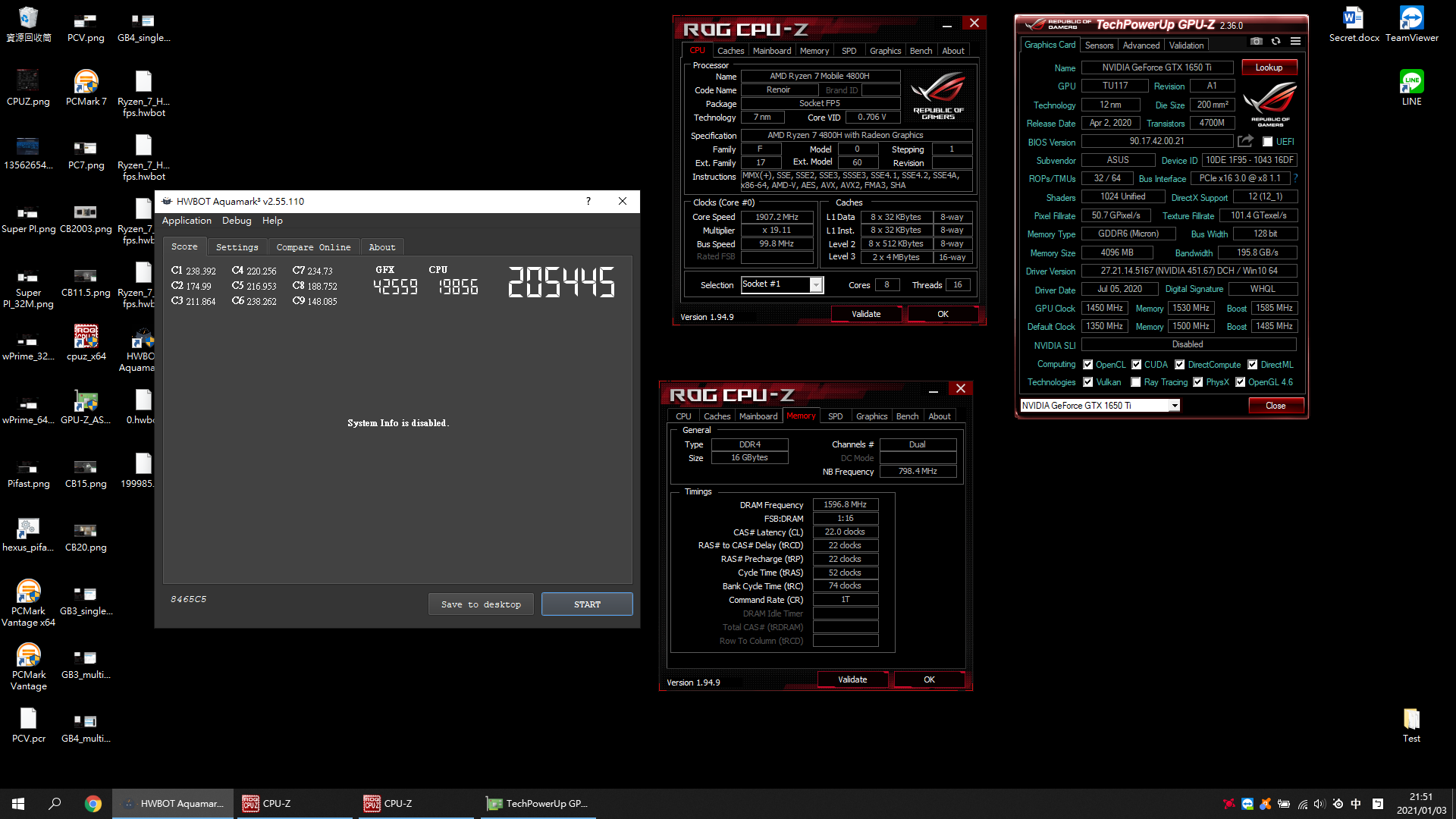Click GPU-Z refresh icon
The image size is (1456, 819).
point(1276,41)
